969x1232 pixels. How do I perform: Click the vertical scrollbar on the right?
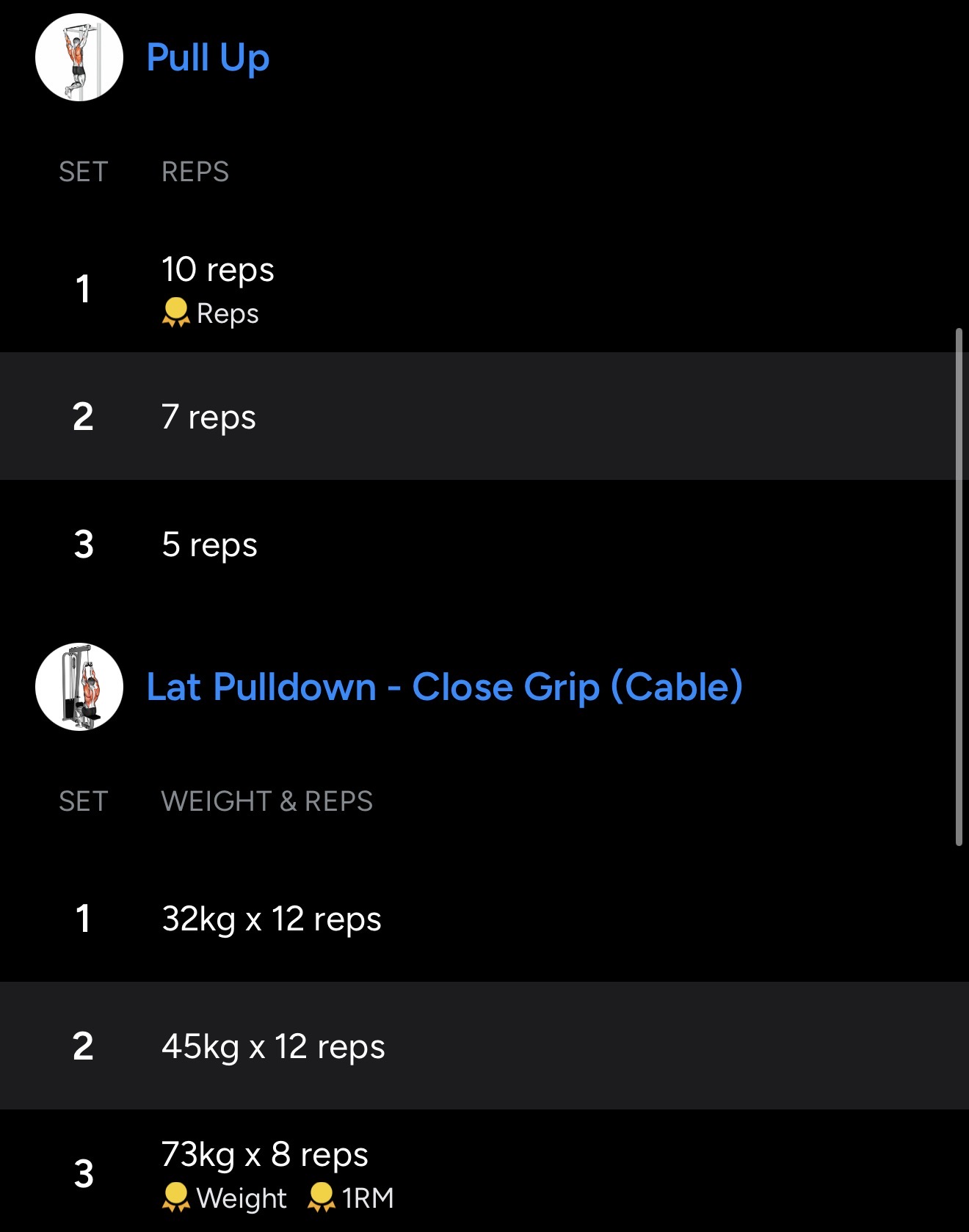(x=959, y=587)
